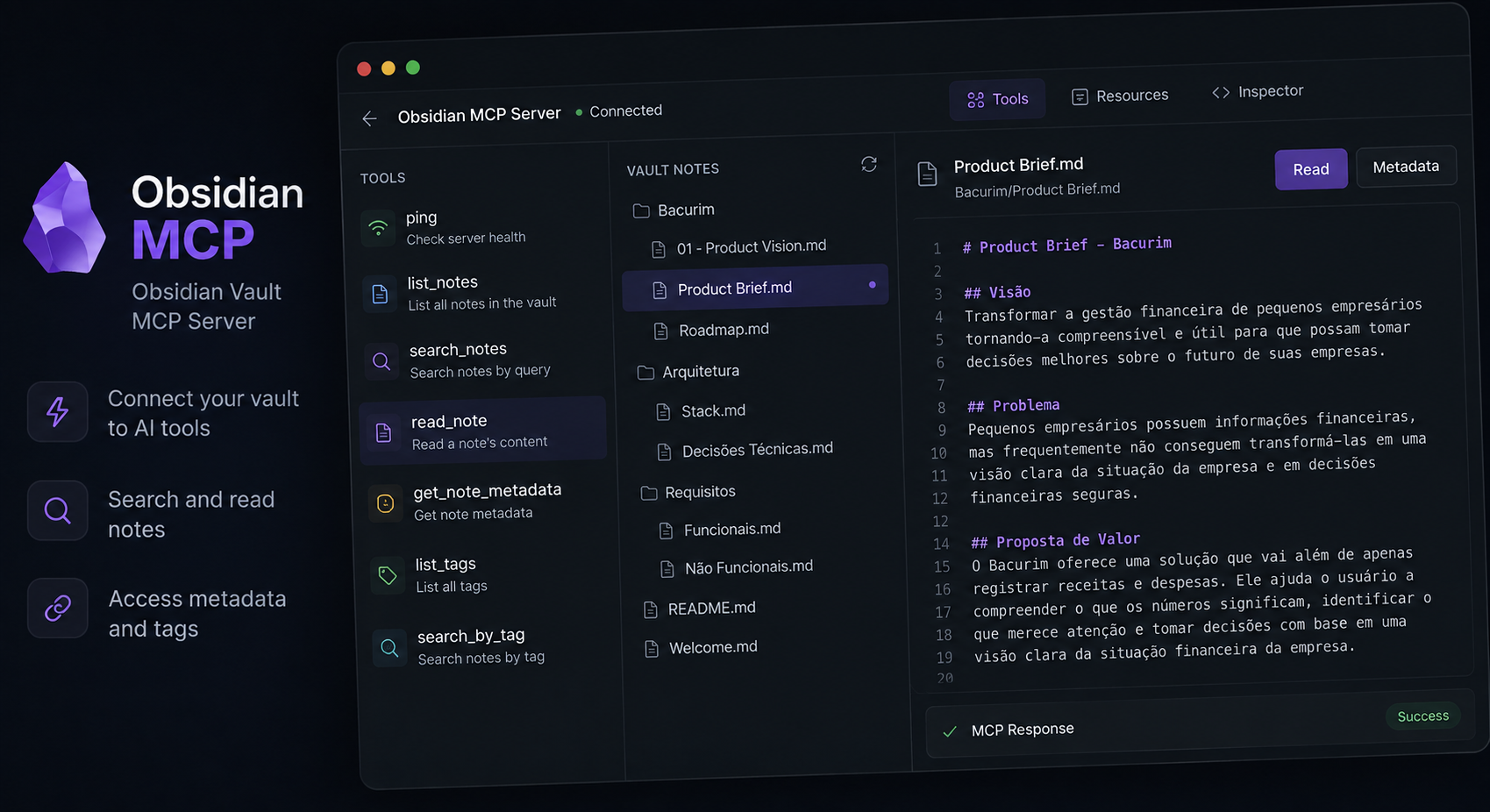This screenshot has width=1490, height=812.
Task: Click the yellow minimize window button
Action: click(x=389, y=68)
